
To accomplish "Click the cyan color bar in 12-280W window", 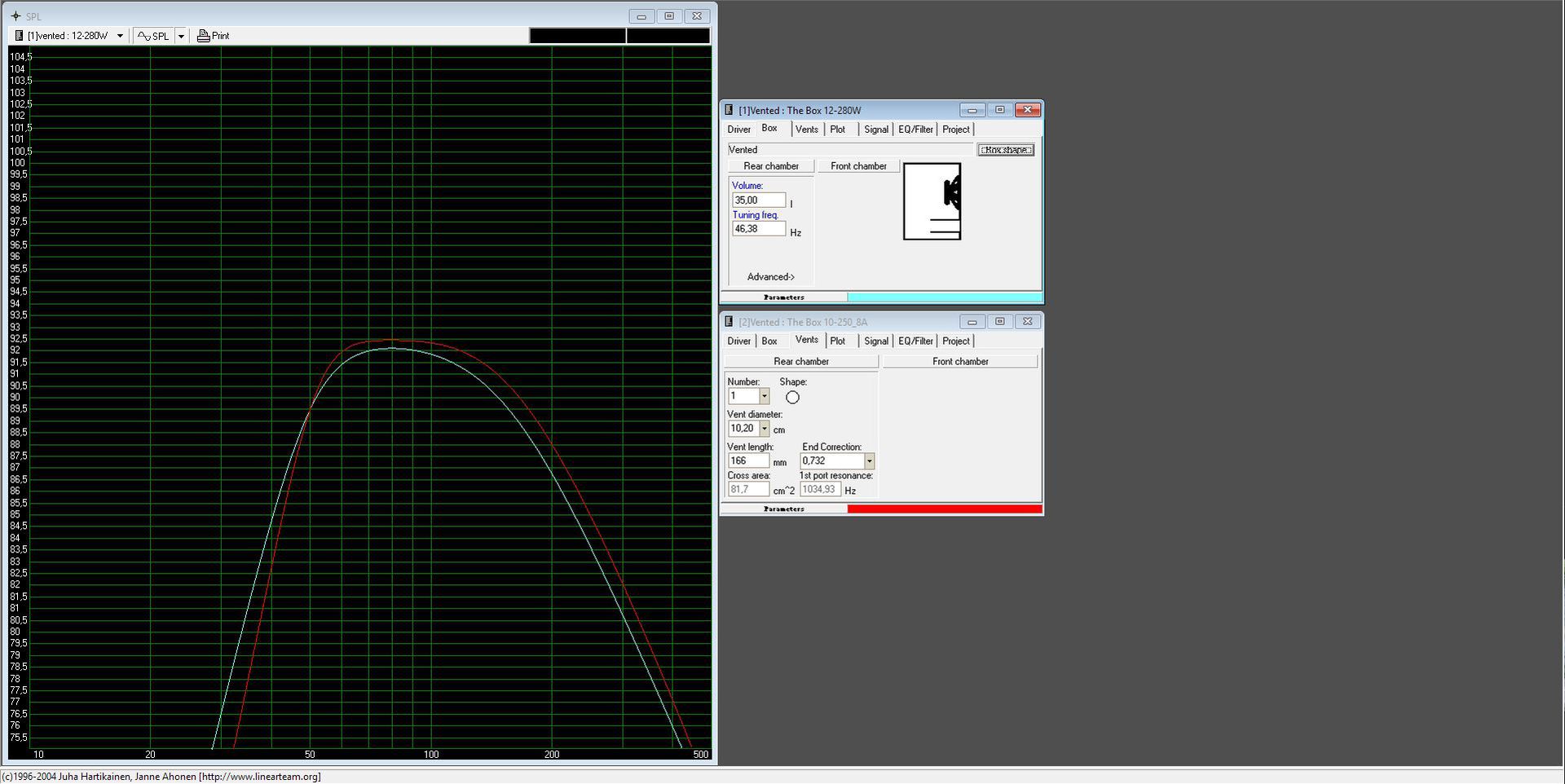I will tap(944, 297).
